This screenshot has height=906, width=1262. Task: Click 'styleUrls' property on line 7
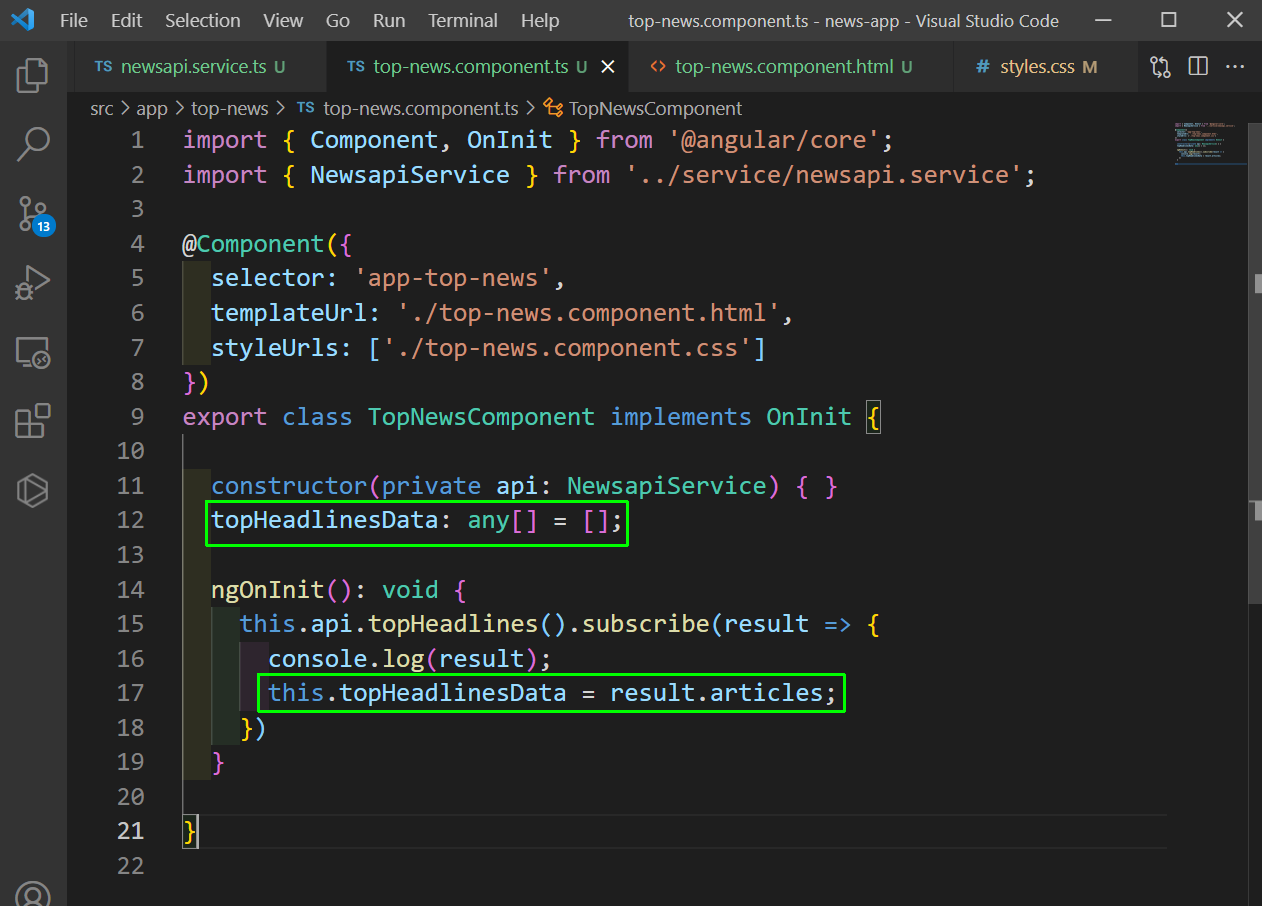click(275, 348)
